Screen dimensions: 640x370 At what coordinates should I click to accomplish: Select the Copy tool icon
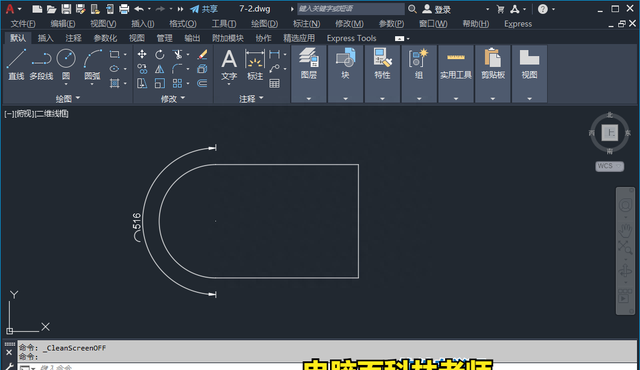(x=142, y=69)
